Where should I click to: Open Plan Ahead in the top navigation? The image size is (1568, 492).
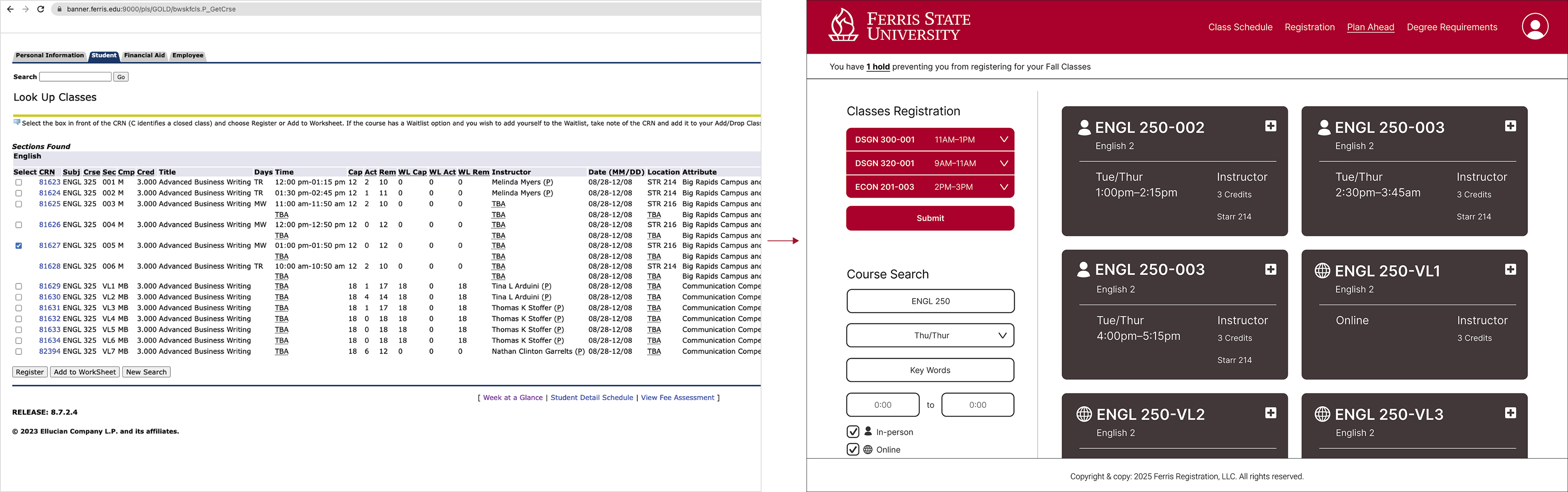click(1370, 27)
